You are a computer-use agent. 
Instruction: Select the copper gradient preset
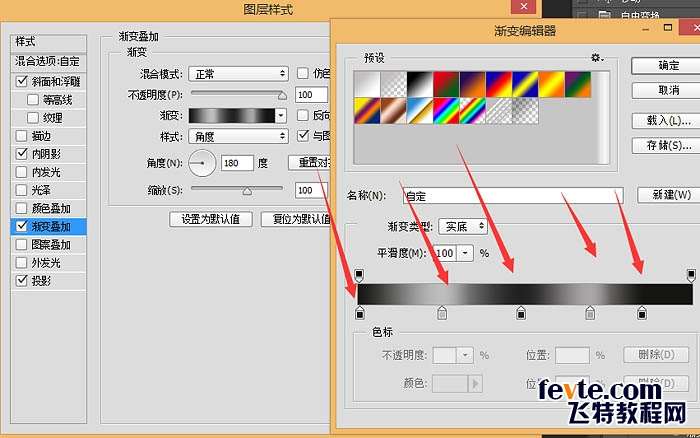(x=393, y=110)
